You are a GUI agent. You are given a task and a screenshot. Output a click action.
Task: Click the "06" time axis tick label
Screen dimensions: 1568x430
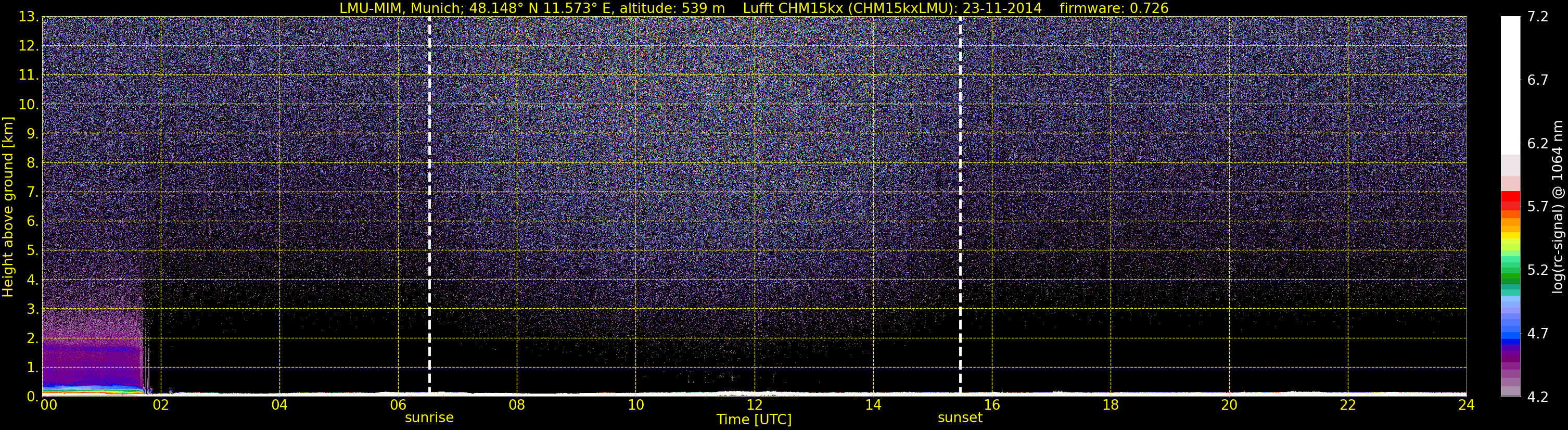pyautogui.click(x=398, y=405)
